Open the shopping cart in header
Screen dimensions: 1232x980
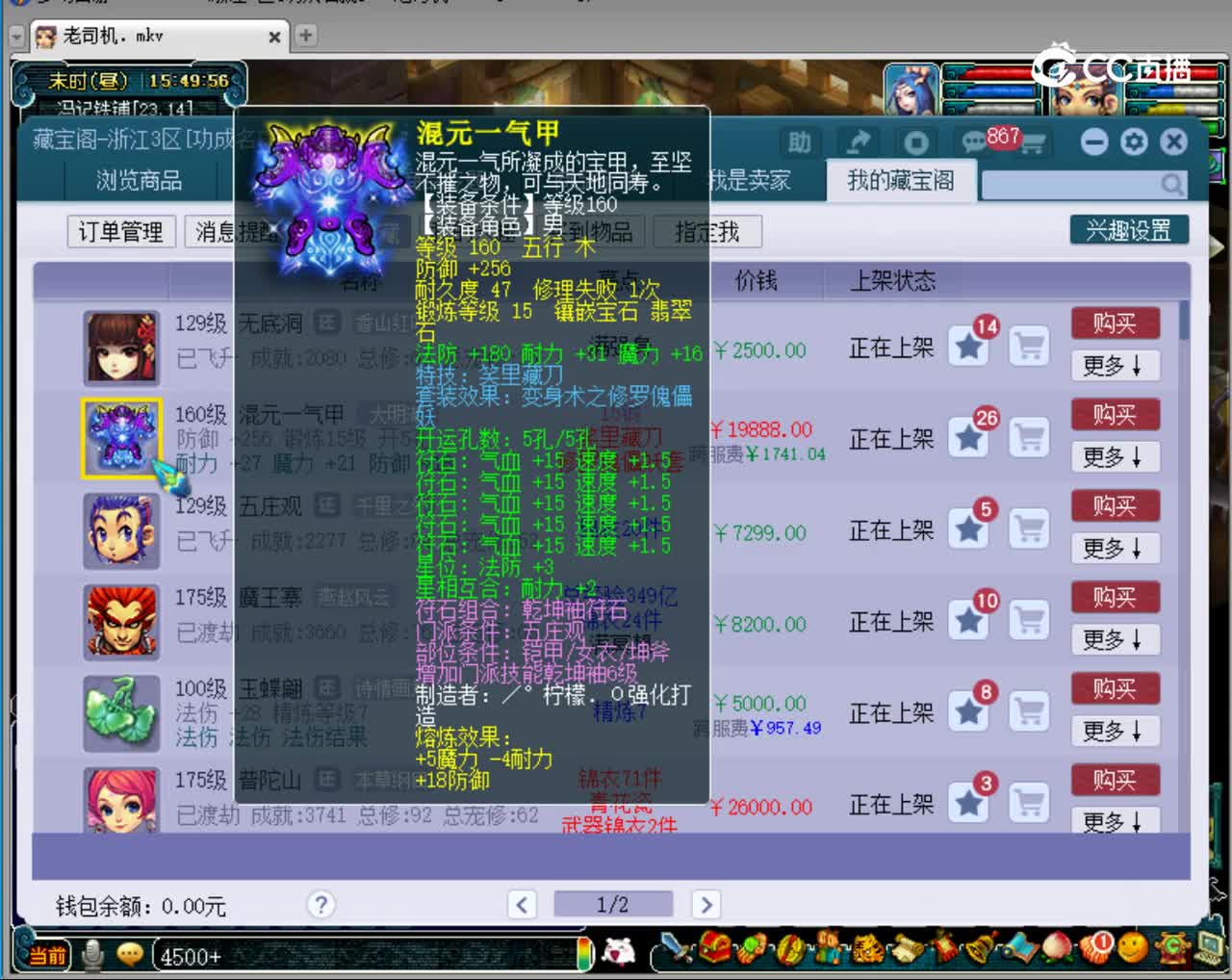click(x=1035, y=143)
